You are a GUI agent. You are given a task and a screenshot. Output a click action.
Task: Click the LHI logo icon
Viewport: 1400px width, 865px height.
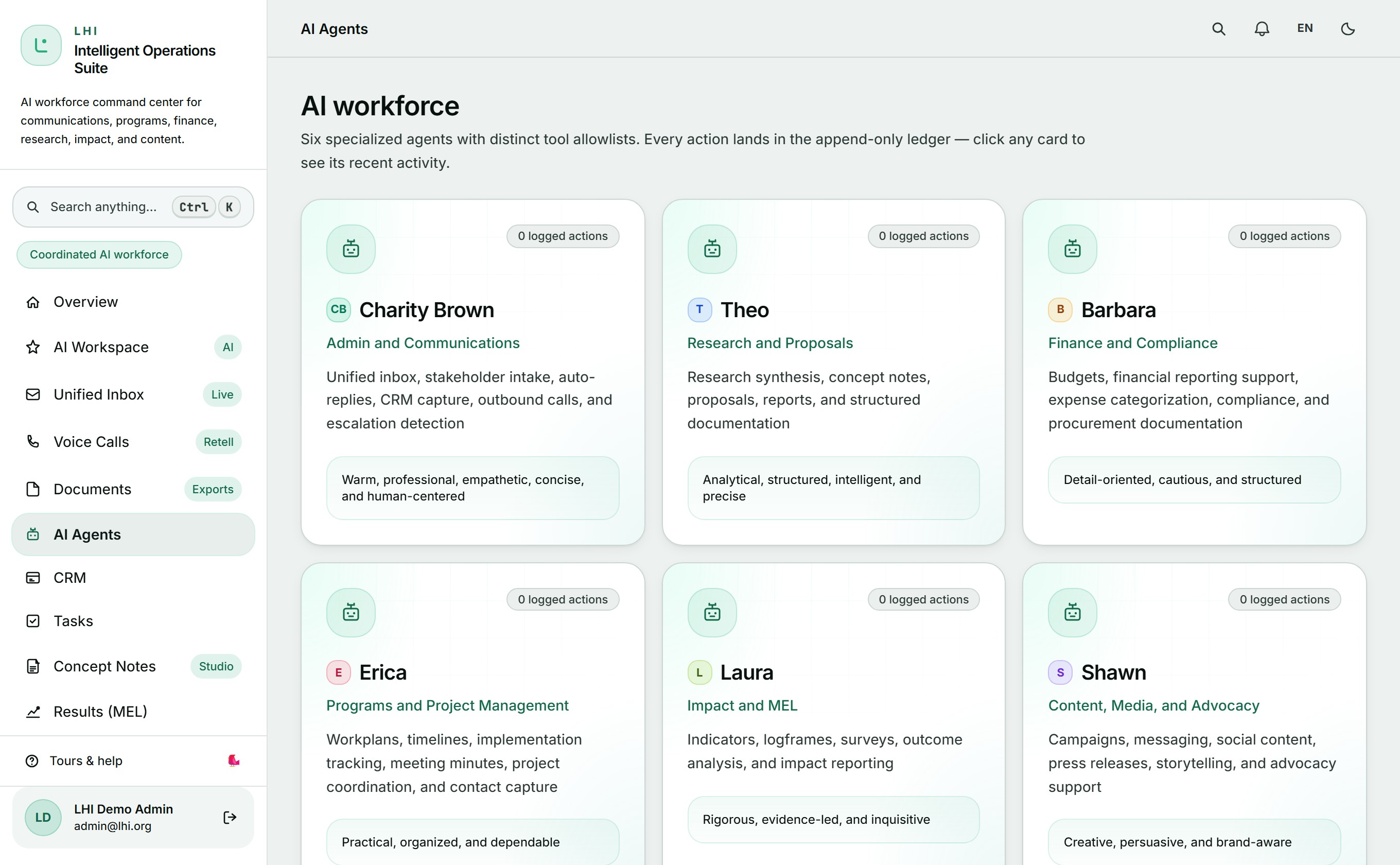click(x=41, y=45)
